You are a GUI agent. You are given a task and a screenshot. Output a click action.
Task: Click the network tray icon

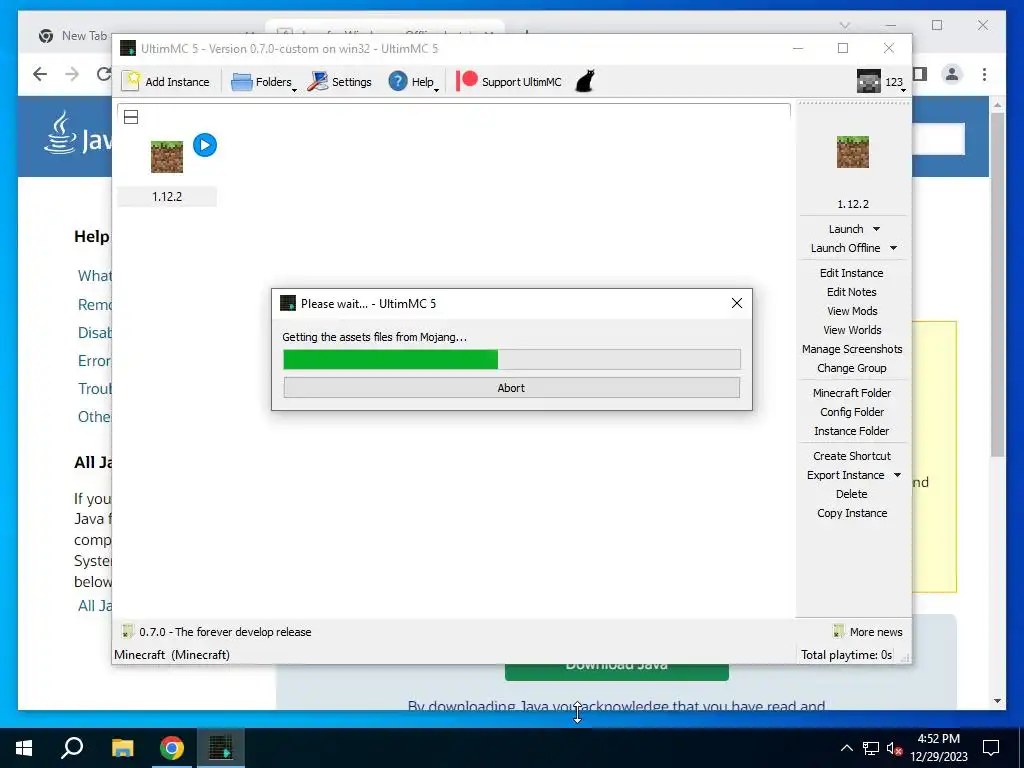tap(871, 748)
